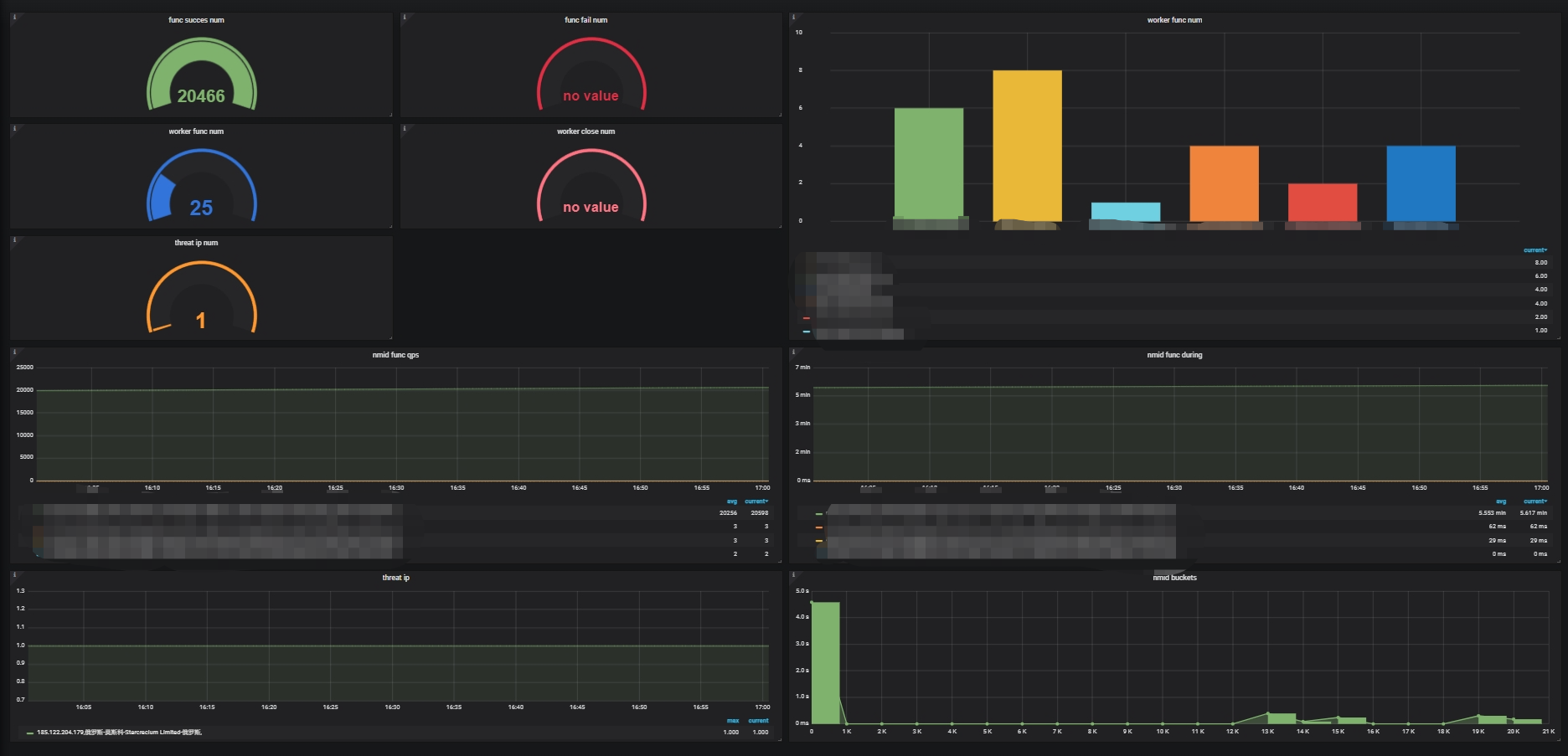Open info icon on nmid buckets panel
Viewport: 1568px width, 756px height.
(x=793, y=574)
